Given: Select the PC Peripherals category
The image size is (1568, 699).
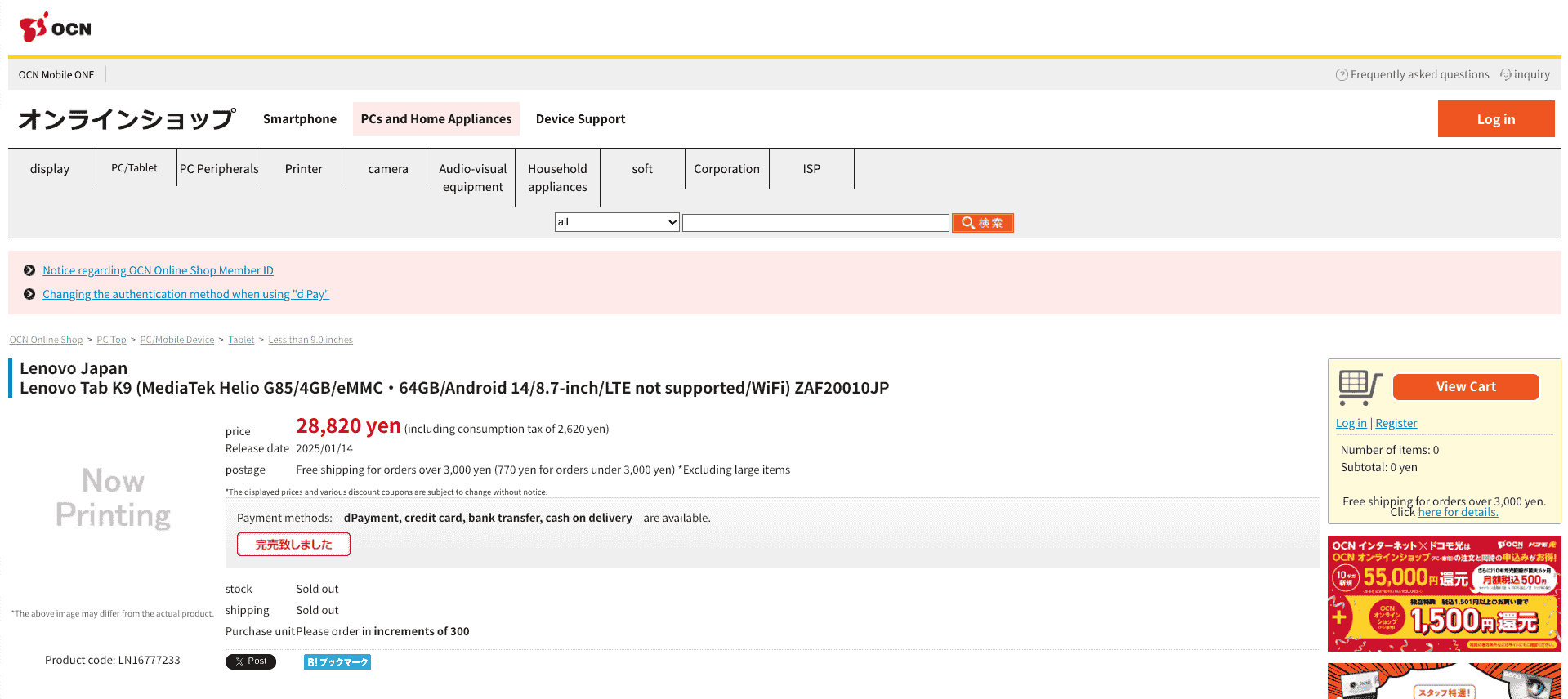Looking at the screenshot, I should click(219, 169).
